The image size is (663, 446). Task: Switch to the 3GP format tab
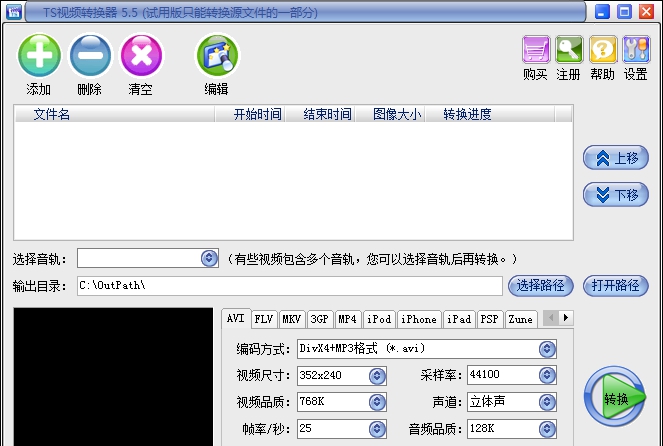tap(320, 319)
